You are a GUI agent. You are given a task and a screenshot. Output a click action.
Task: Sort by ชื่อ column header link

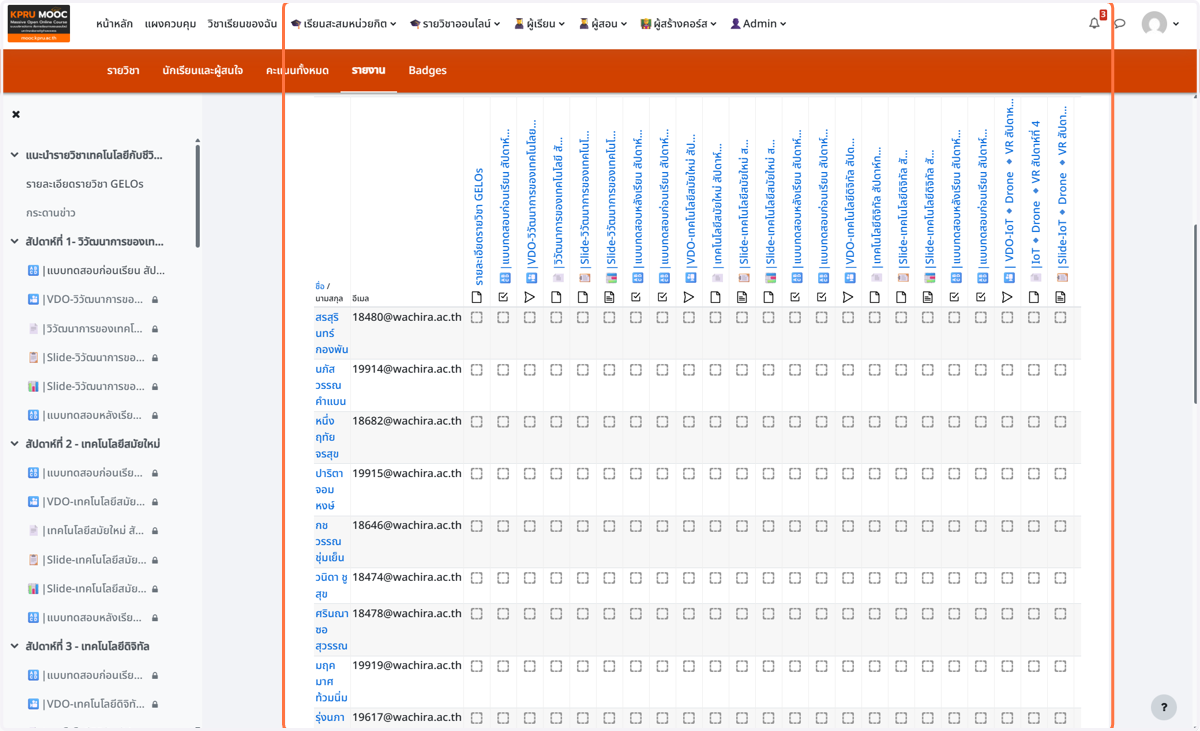[319, 286]
